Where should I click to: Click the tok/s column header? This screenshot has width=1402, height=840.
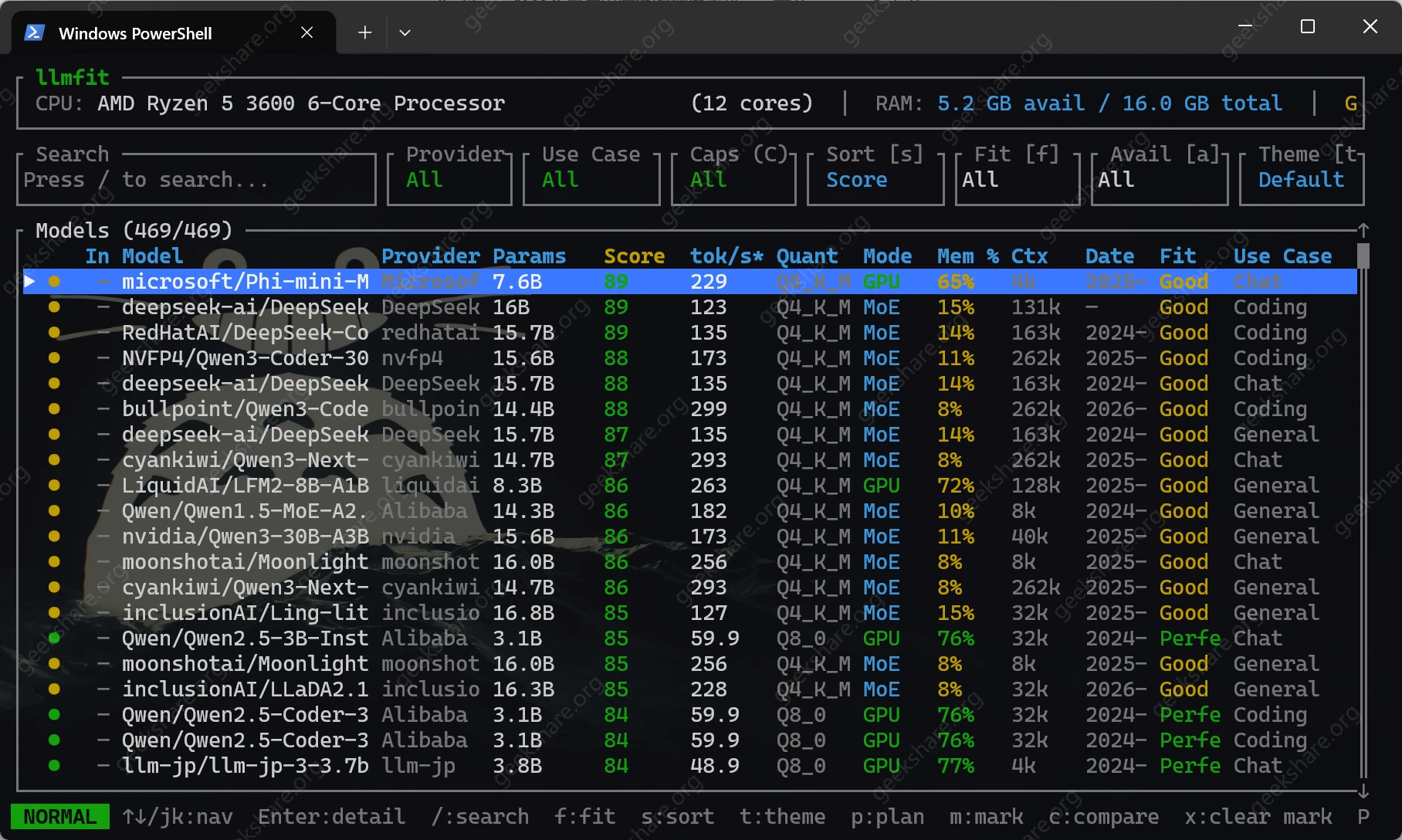[727, 256]
